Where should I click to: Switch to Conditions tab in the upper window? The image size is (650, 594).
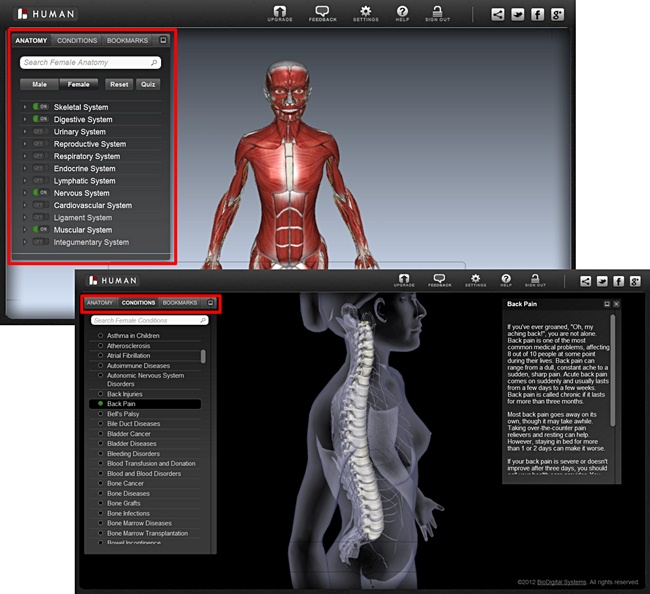pyautogui.click(x=77, y=41)
